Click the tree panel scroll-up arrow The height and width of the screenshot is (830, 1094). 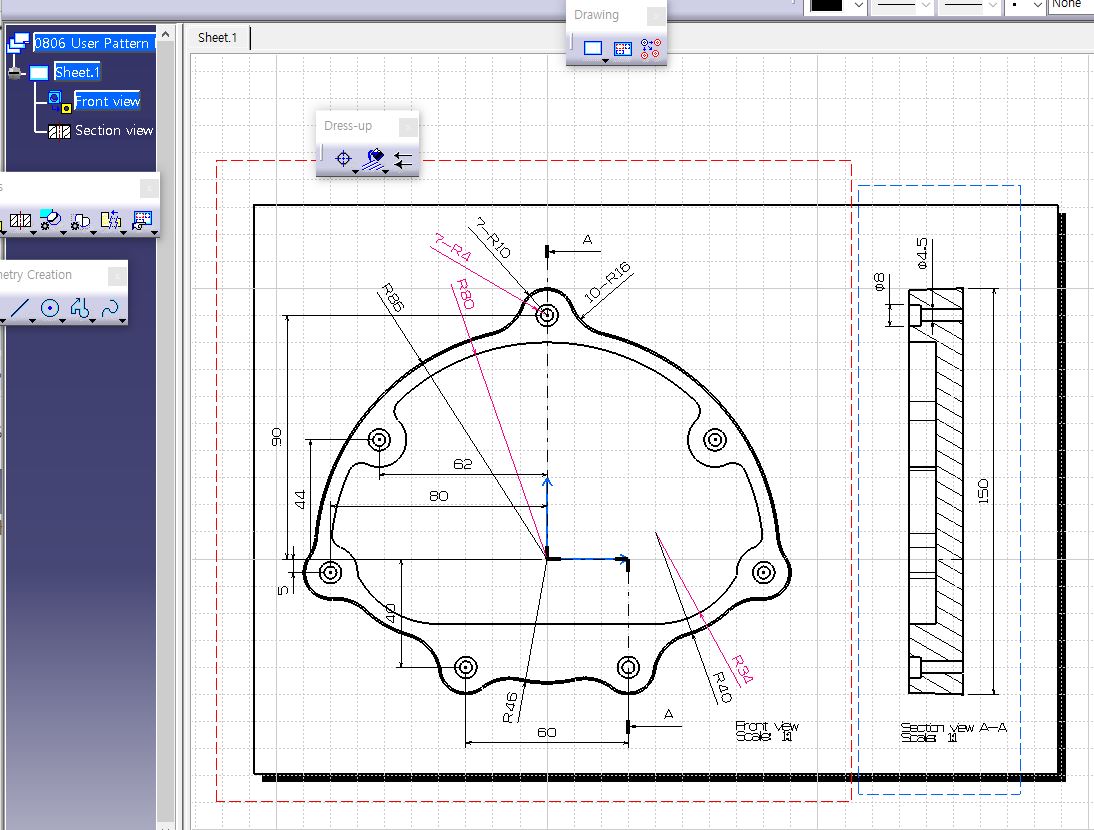pyautogui.click(x=165, y=33)
